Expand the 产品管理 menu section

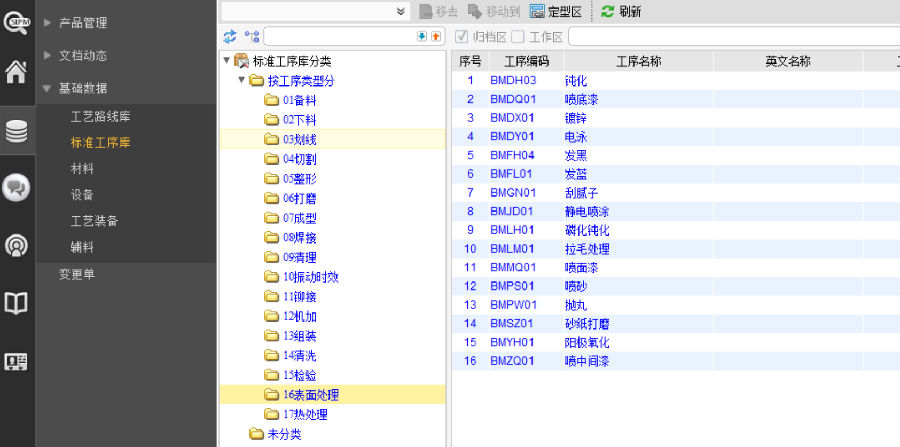(80, 23)
